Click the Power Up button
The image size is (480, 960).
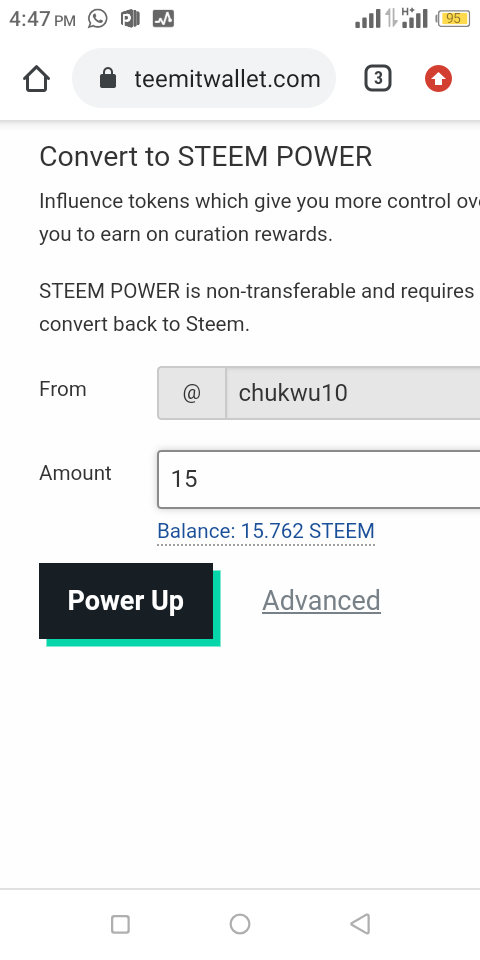click(x=126, y=601)
